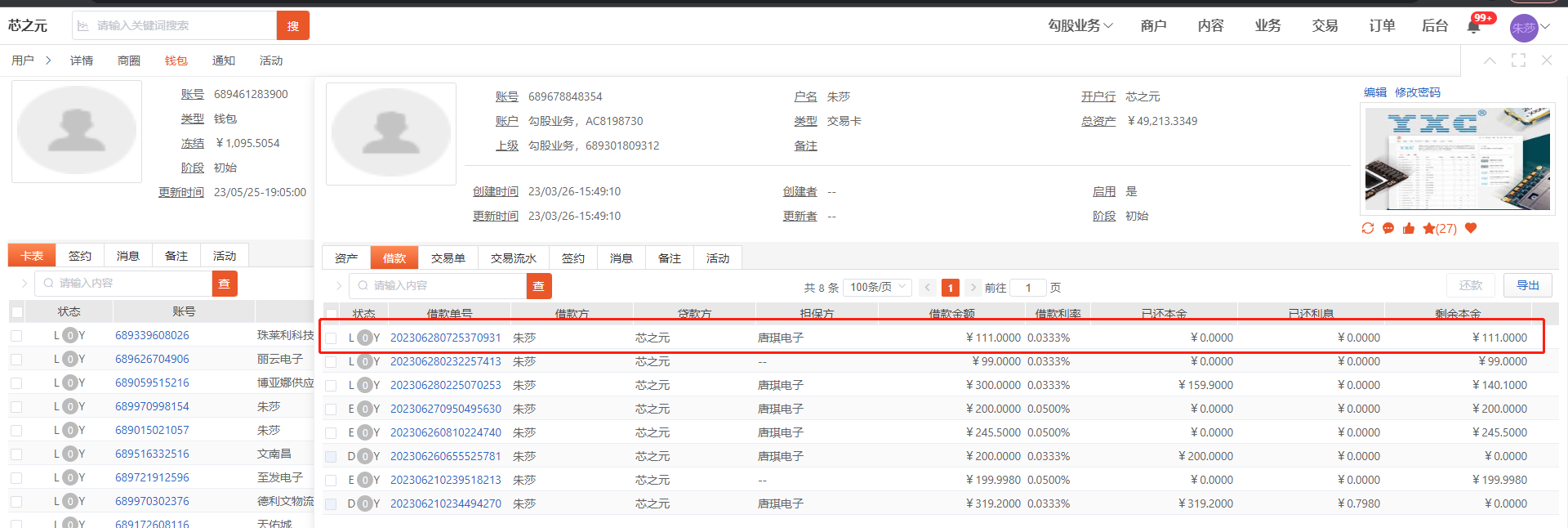Screen dimensions: 1568x528
Task: Open the 交易单 tab
Action: click(448, 258)
